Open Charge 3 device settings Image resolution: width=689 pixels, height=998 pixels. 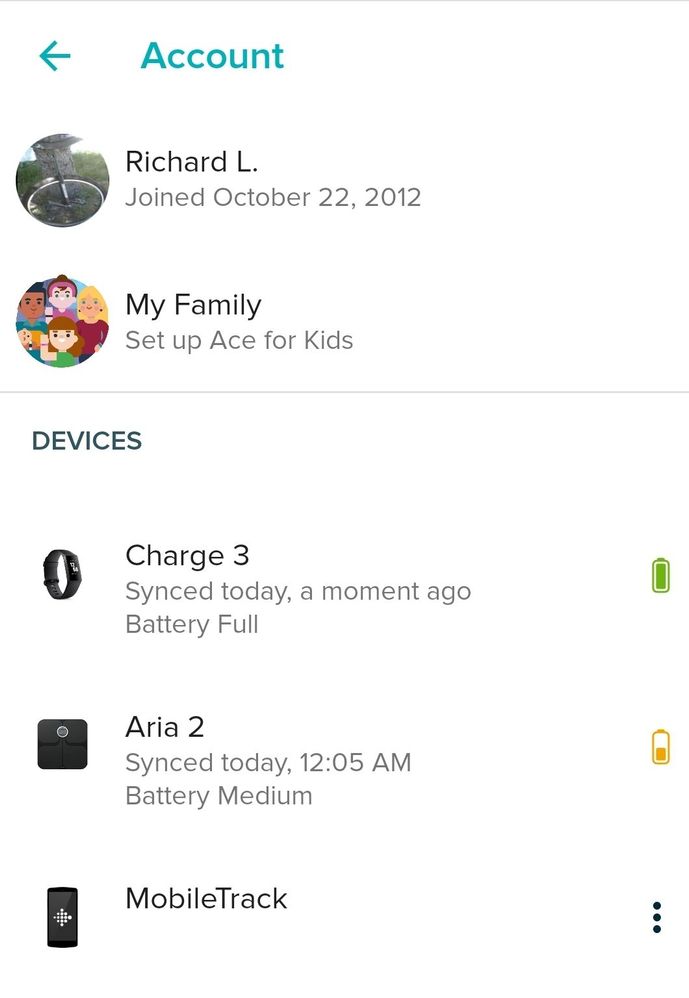tap(187, 556)
